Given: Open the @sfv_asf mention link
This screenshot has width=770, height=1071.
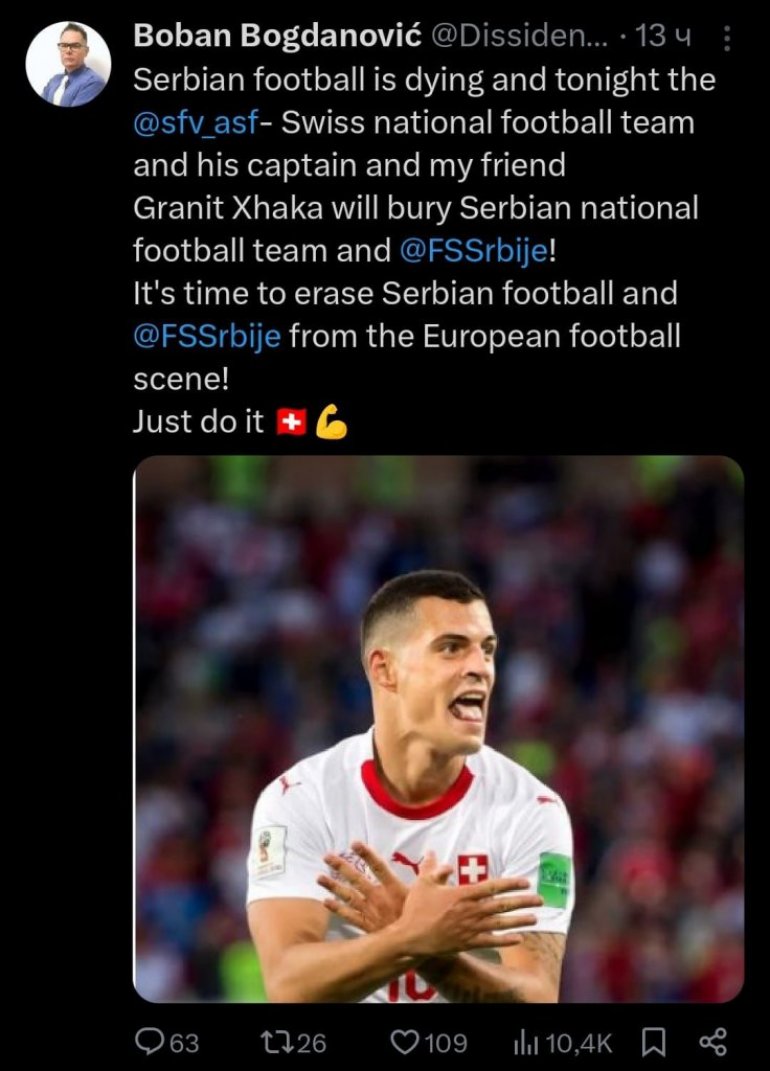Looking at the screenshot, I should [195, 123].
